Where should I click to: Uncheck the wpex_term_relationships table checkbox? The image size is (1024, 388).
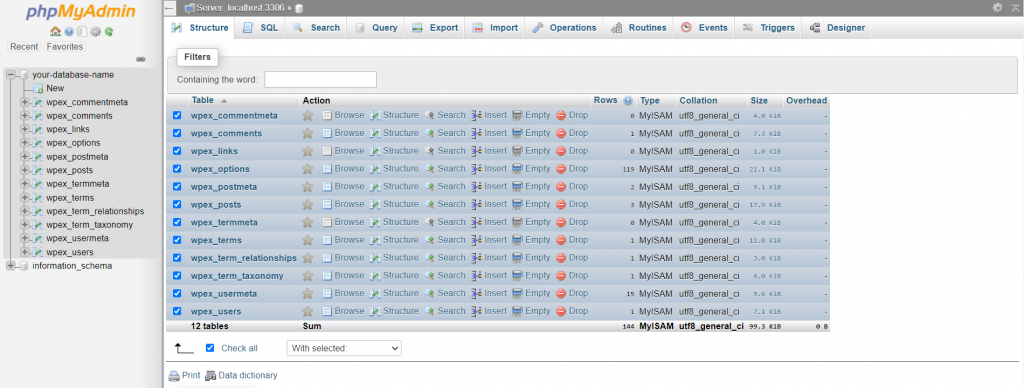[177, 258]
